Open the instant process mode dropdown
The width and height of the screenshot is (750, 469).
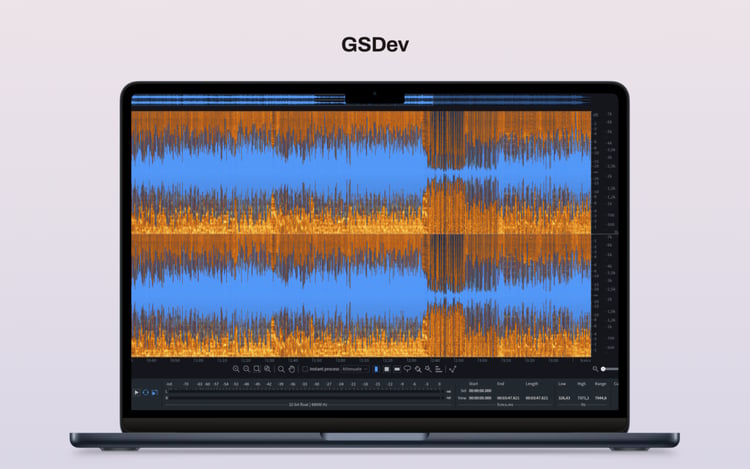(354, 369)
